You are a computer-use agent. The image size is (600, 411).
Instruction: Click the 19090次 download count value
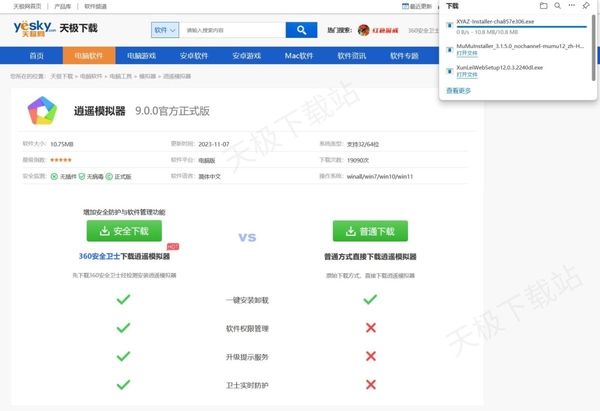(358, 160)
